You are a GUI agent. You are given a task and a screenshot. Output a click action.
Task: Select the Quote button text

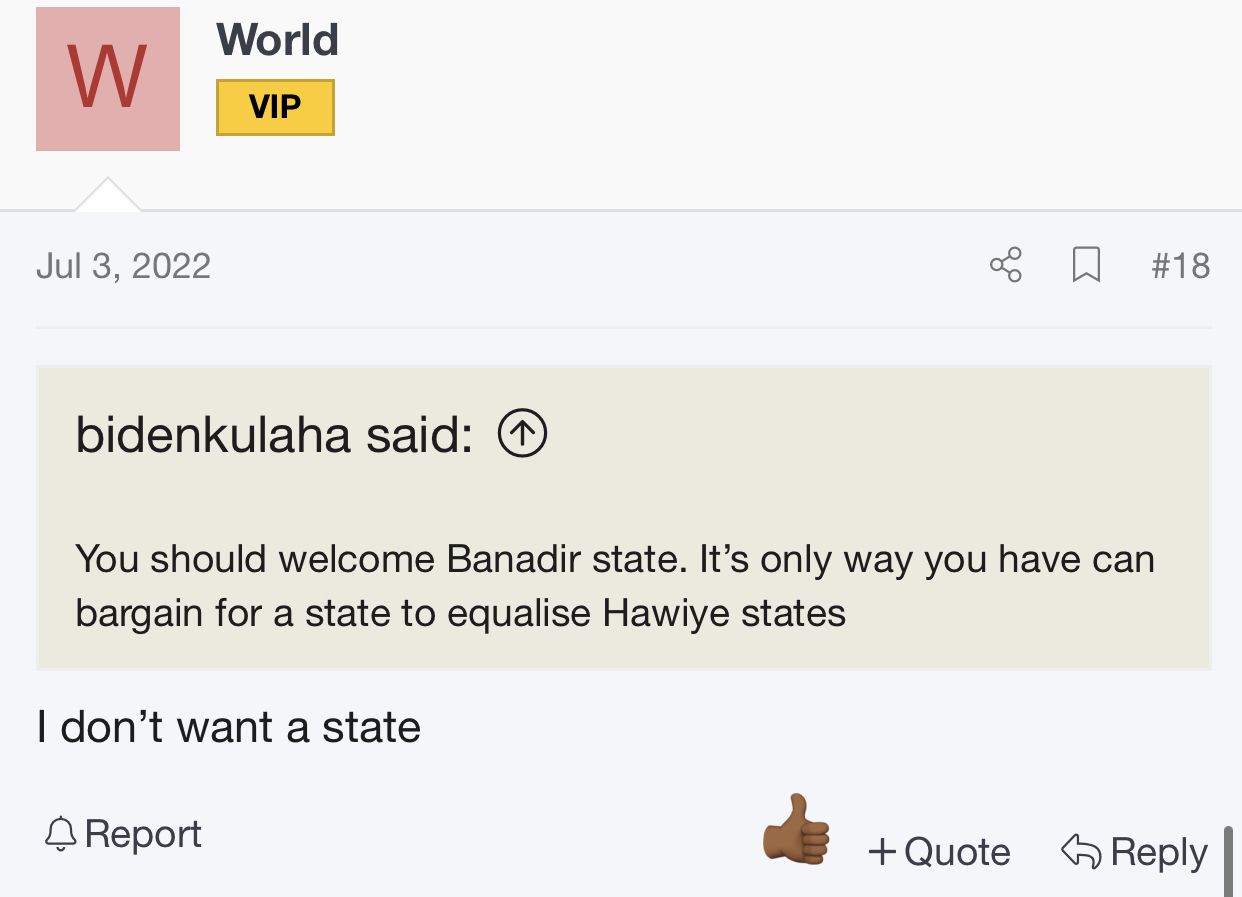click(x=957, y=852)
